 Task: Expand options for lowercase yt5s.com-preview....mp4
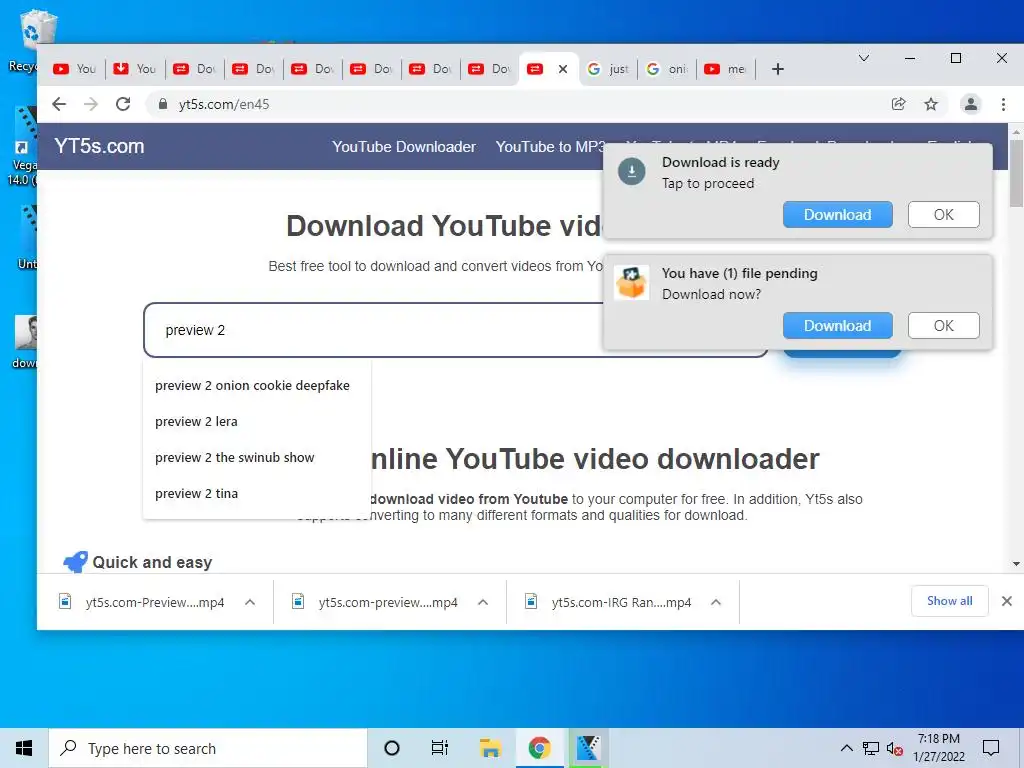pyautogui.click(x=483, y=602)
